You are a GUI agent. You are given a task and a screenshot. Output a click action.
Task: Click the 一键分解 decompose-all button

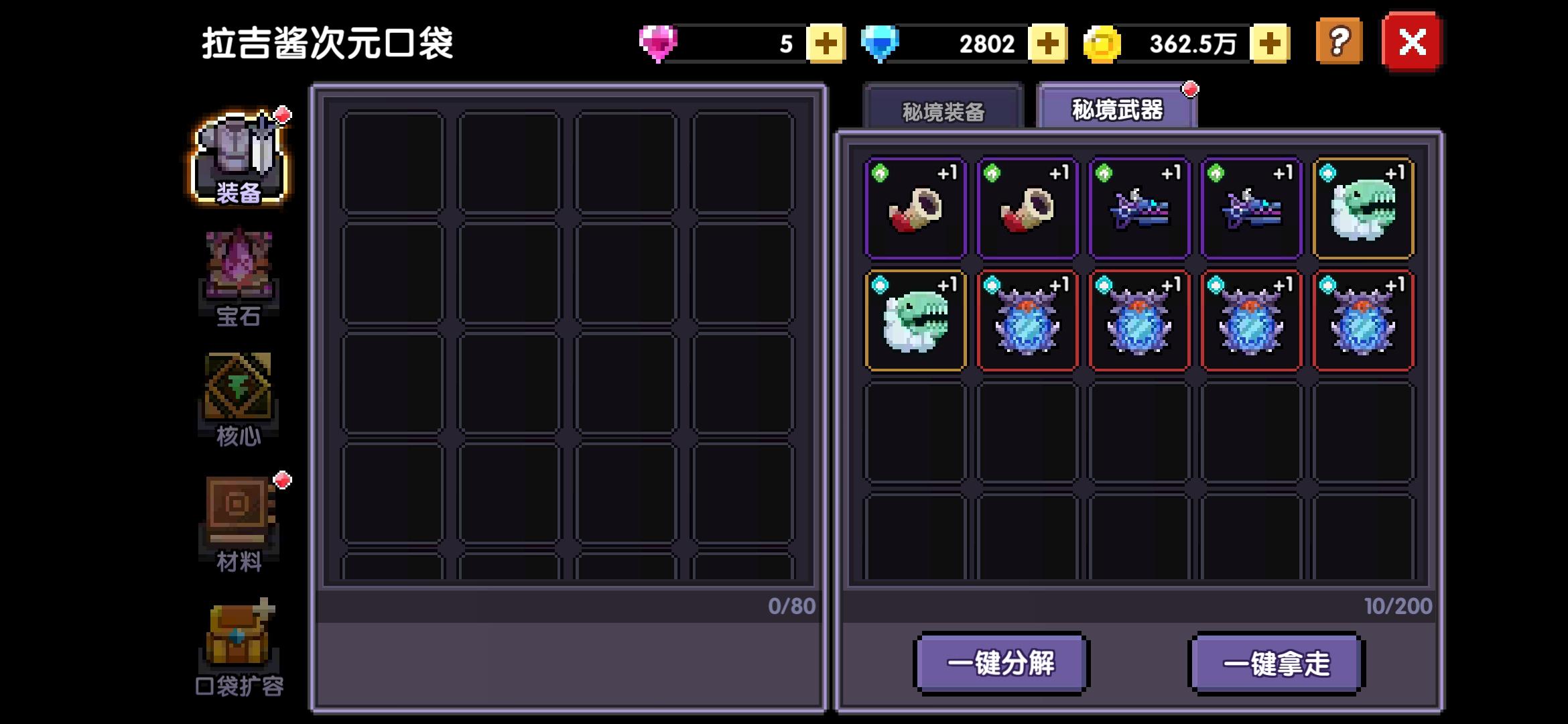coord(1001,664)
